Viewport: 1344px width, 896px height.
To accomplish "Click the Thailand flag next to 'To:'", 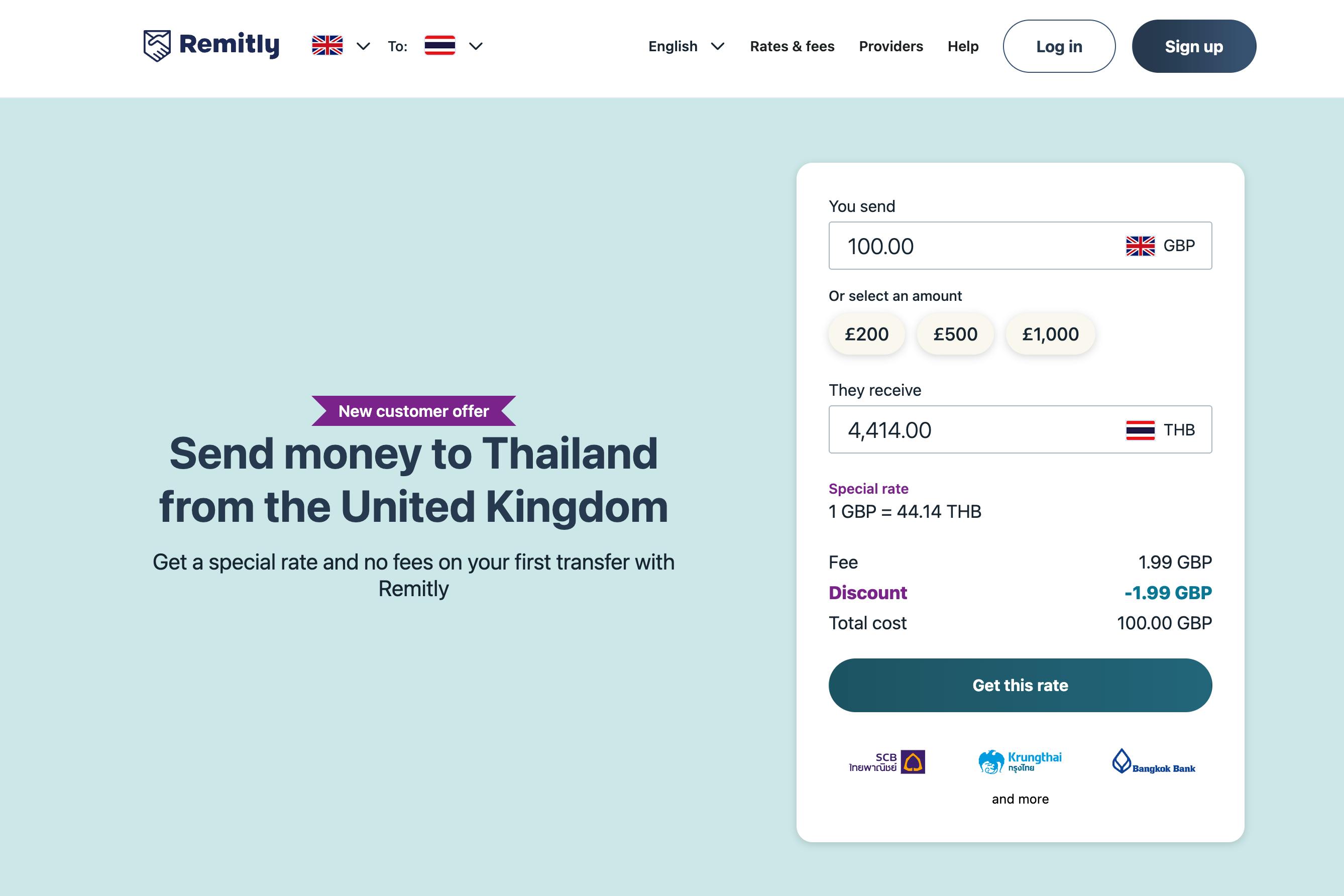I will pyautogui.click(x=439, y=45).
